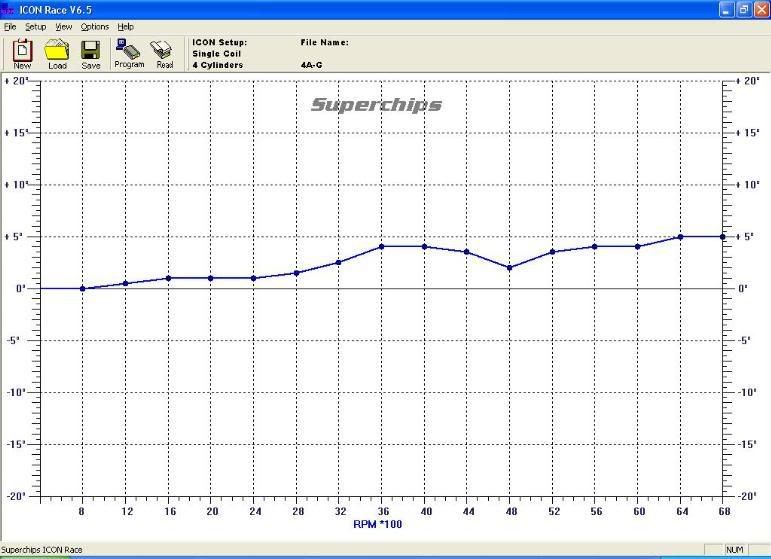Open the Setup menu

pyautogui.click(x=35, y=27)
